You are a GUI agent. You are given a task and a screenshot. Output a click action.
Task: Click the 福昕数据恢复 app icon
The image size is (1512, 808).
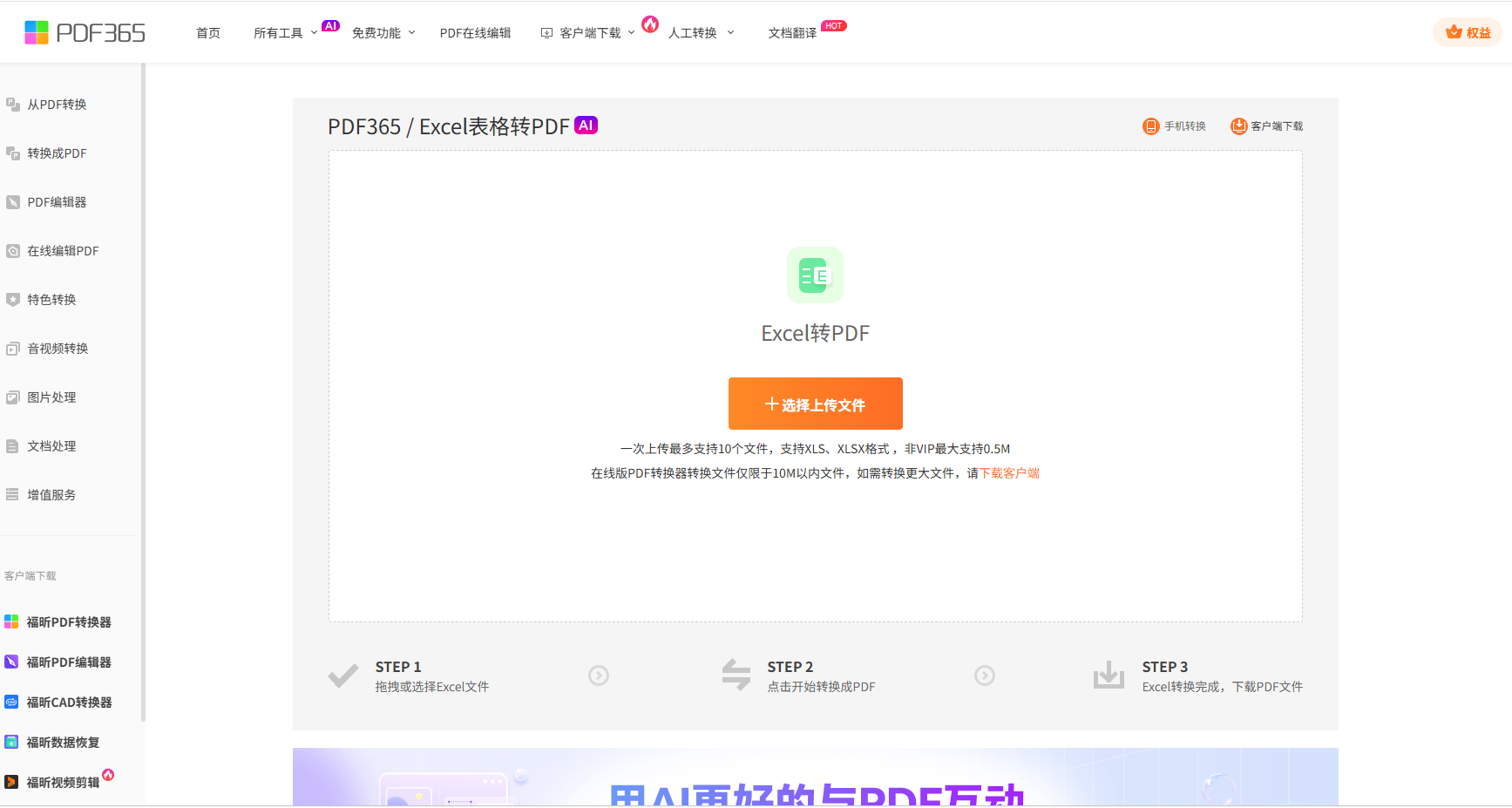(11, 743)
